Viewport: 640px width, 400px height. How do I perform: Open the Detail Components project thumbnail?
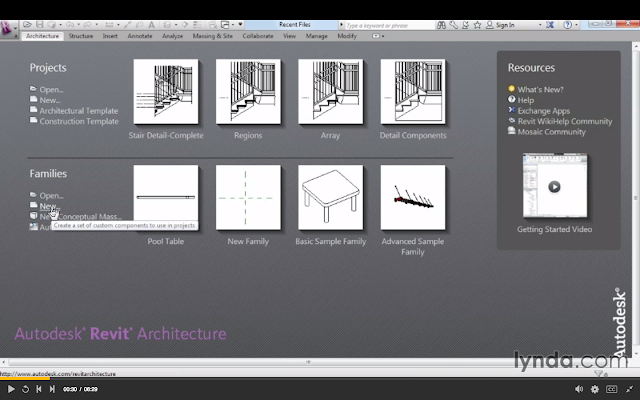[413, 91]
